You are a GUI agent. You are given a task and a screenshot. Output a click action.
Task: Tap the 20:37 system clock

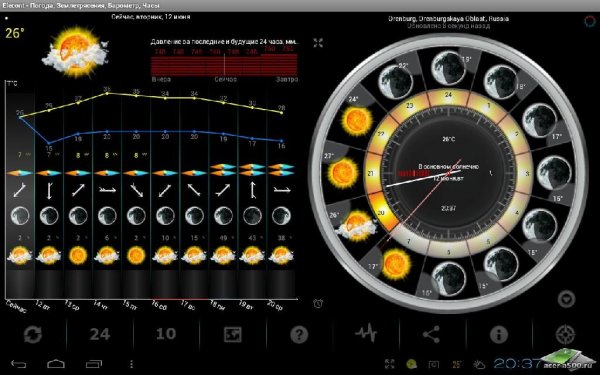[517, 364]
